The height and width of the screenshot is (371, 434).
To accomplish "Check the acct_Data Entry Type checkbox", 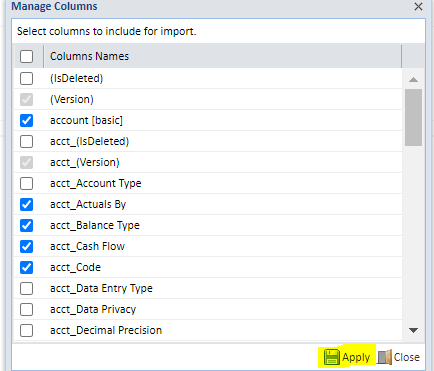I will [26, 288].
